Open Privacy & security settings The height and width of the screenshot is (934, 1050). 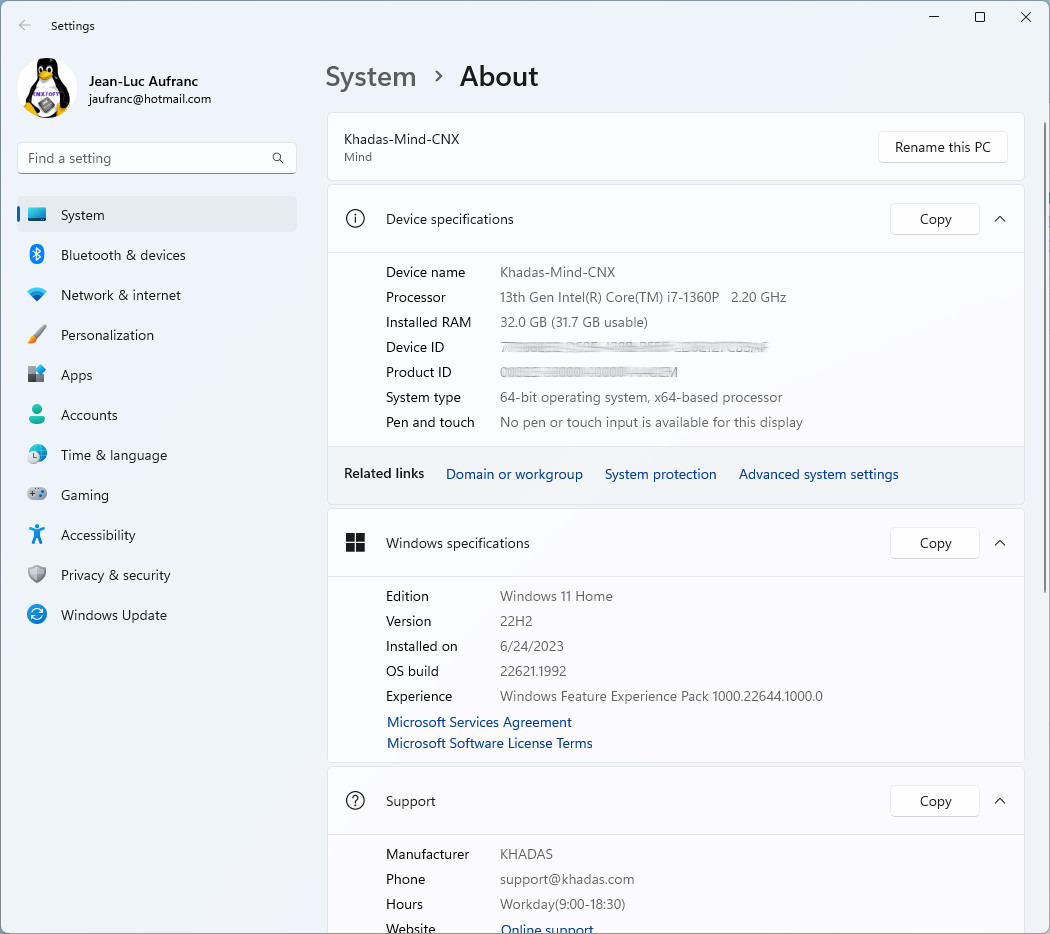(x=157, y=574)
